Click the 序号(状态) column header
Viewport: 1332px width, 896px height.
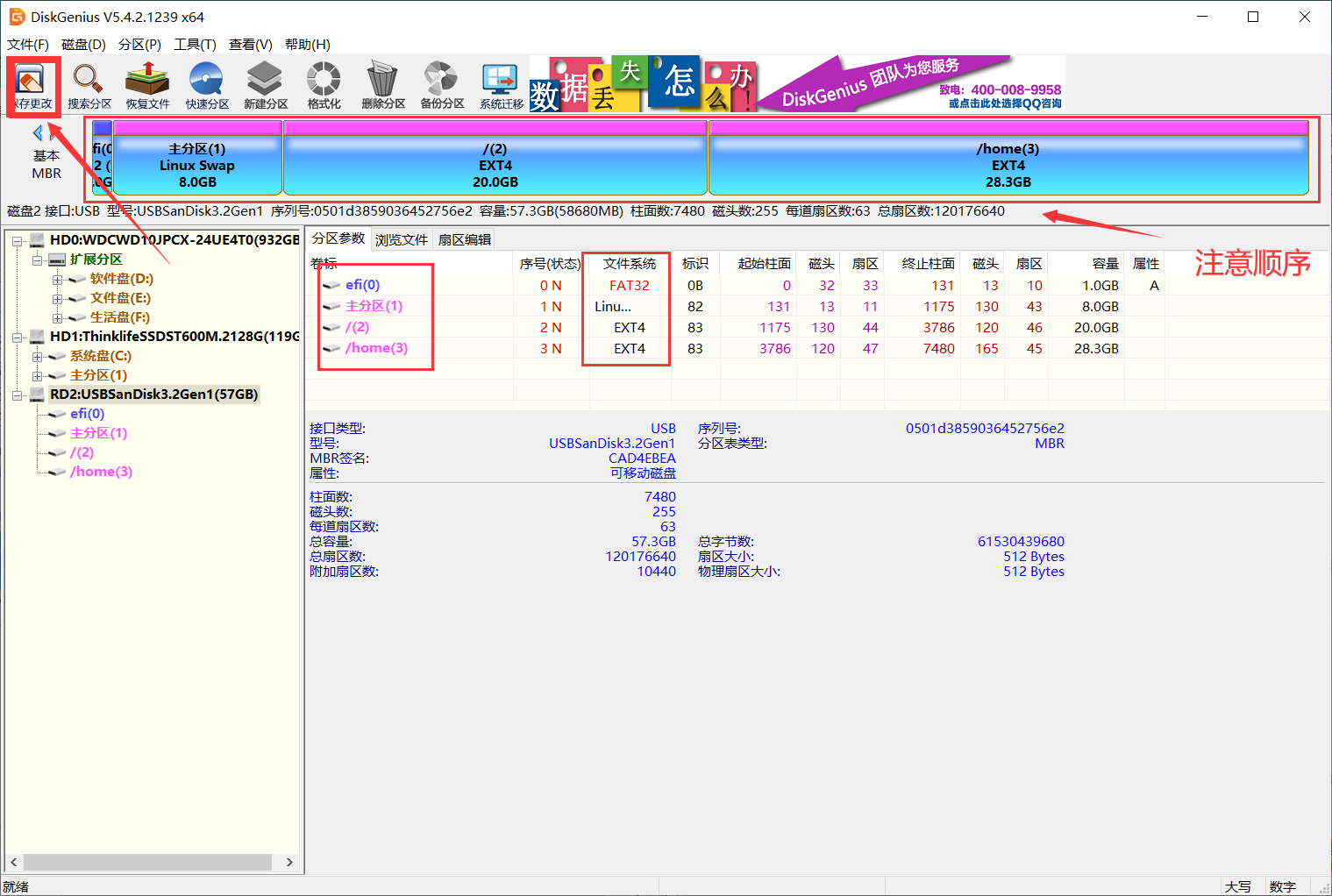click(x=551, y=263)
